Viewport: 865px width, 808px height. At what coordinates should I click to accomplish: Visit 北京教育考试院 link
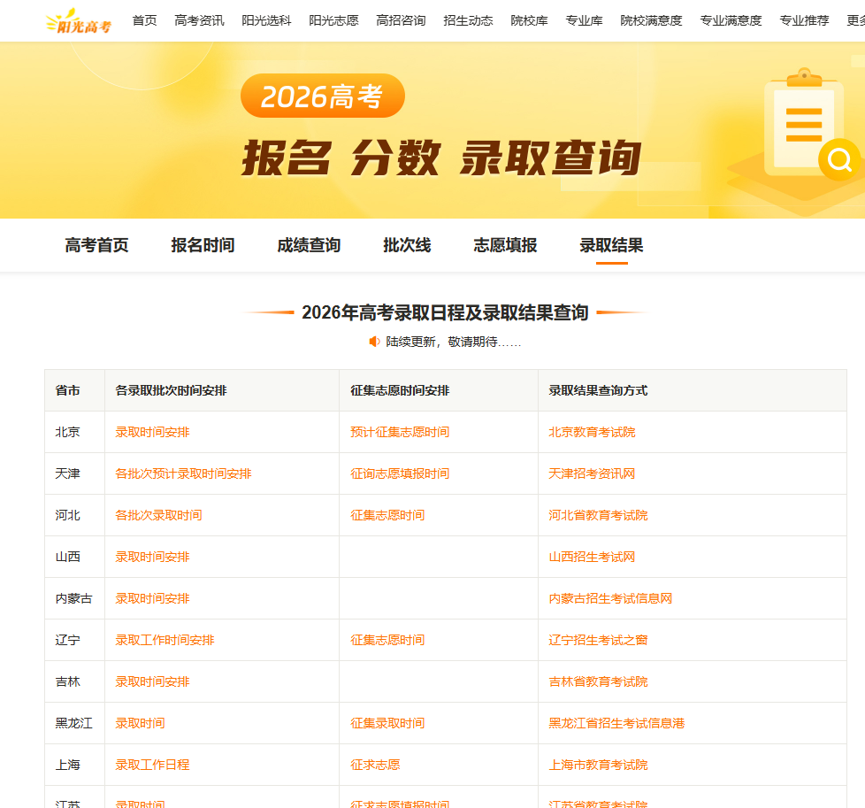pyautogui.click(x=592, y=432)
